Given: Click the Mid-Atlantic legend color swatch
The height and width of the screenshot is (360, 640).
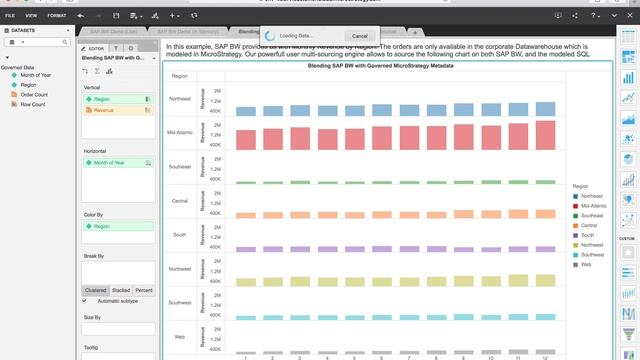Looking at the screenshot, I should click(x=576, y=206).
